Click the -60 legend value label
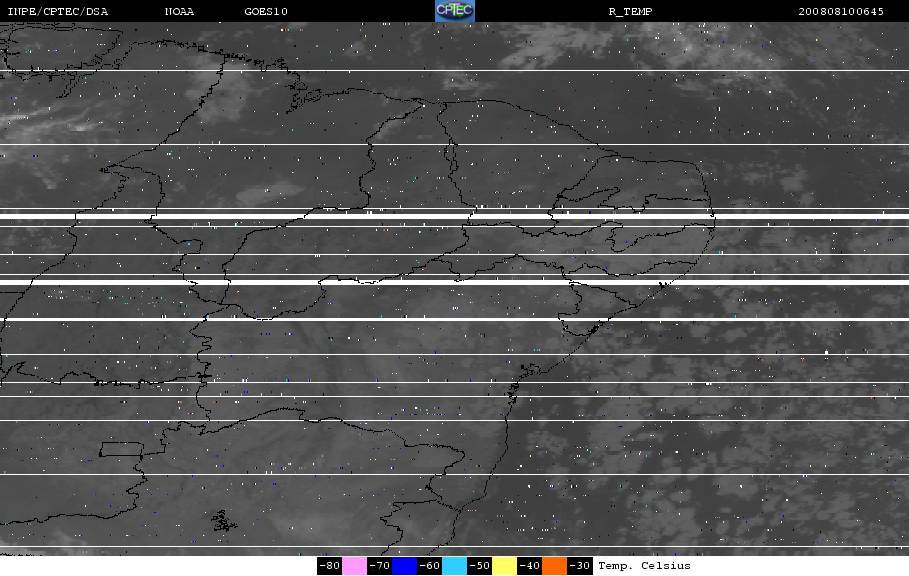Viewport: 909px width, 576px height. (430, 566)
